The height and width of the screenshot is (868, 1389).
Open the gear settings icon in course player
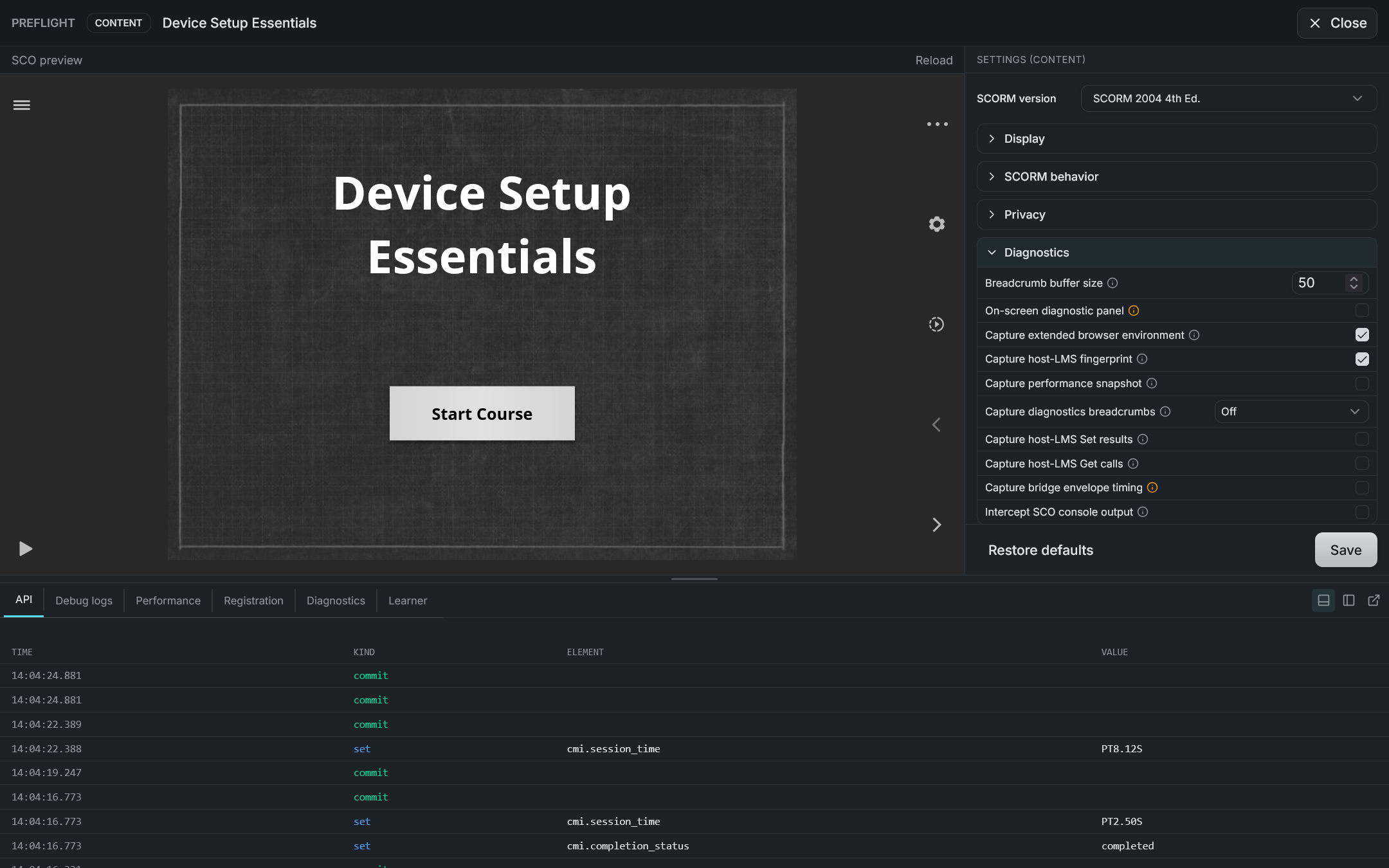point(937,224)
